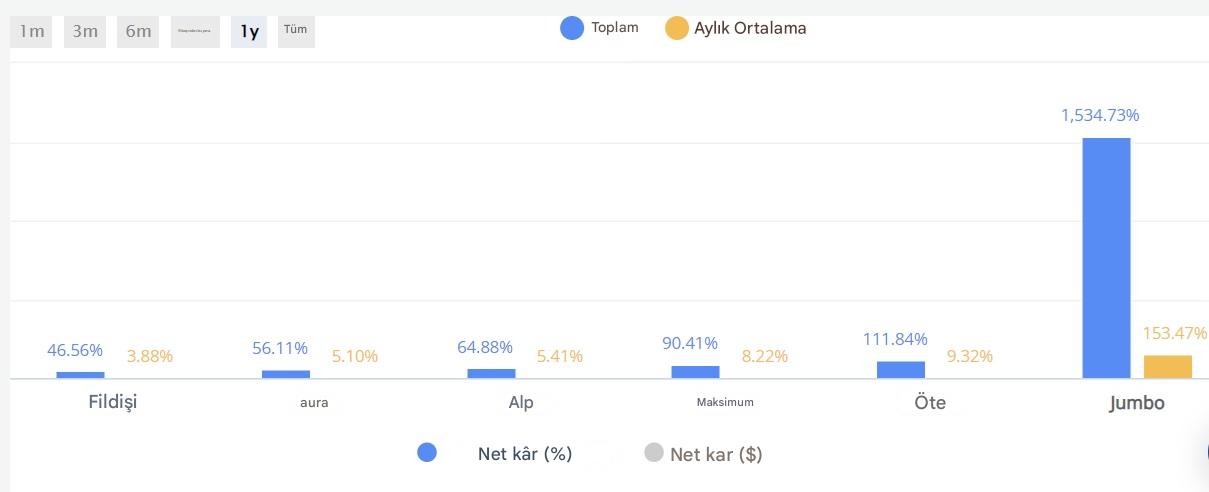
Task: Select the Net kâr (%) radio option
Action: click(427, 453)
